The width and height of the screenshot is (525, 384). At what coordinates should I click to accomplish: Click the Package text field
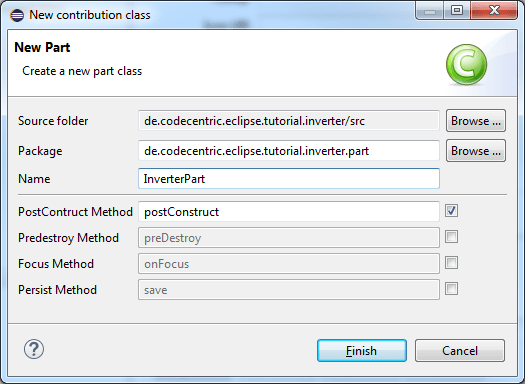[x=289, y=151]
